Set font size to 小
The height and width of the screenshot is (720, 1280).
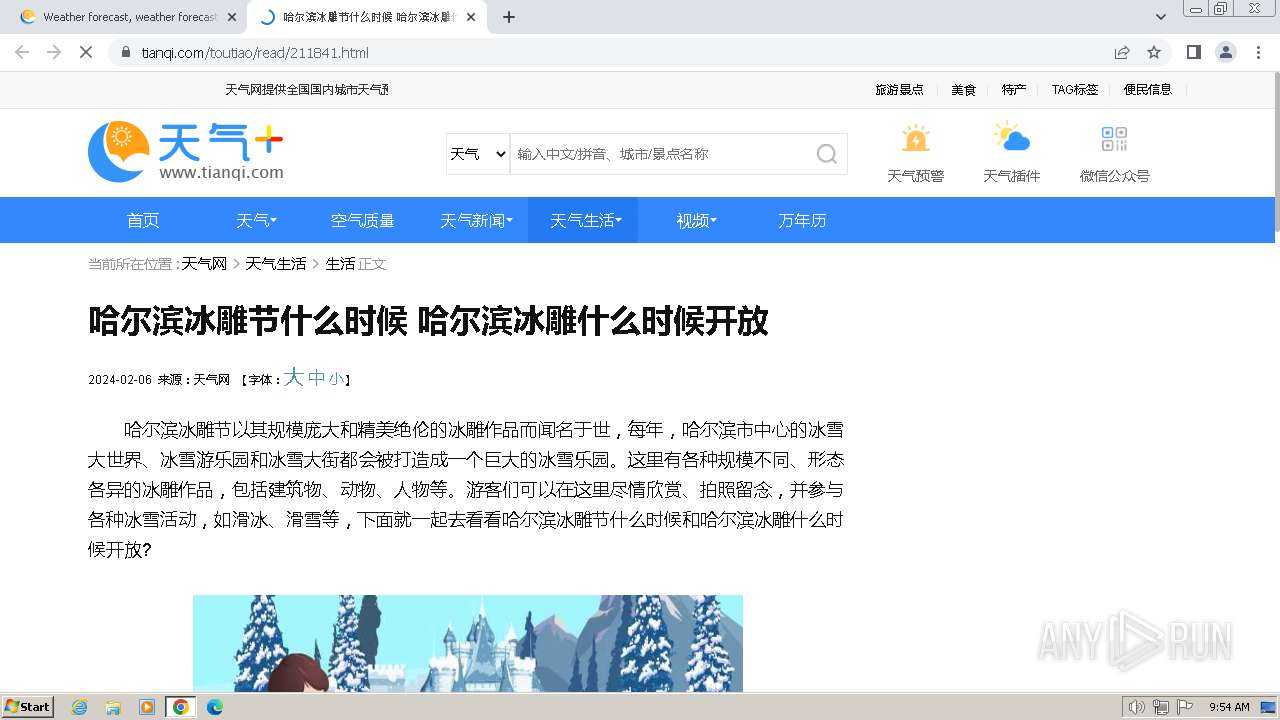(336, 379)
